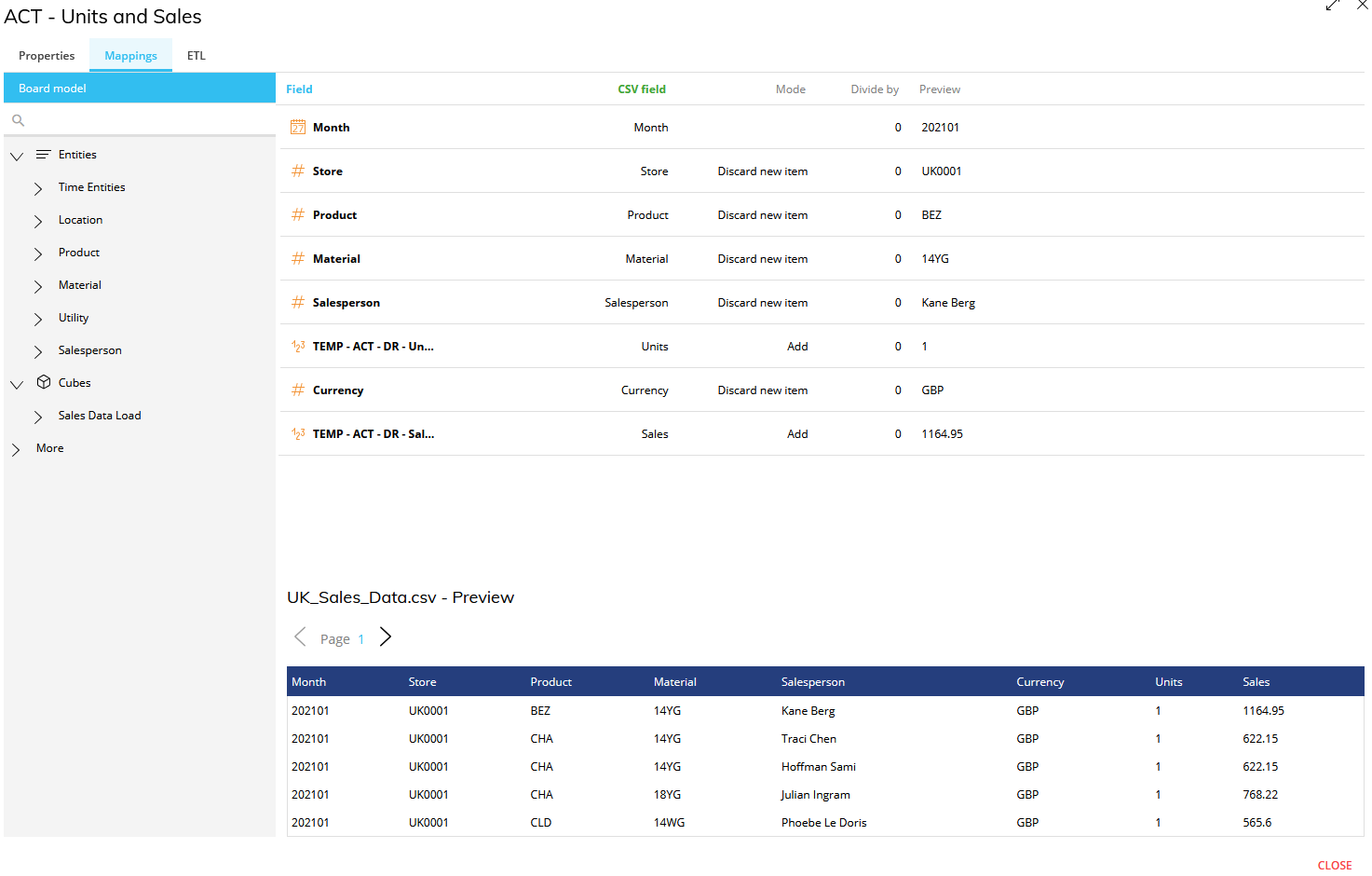Select the Salesperson entity in tree
The width and height of the screenshot is (1372, 876).
pos(90,350)
